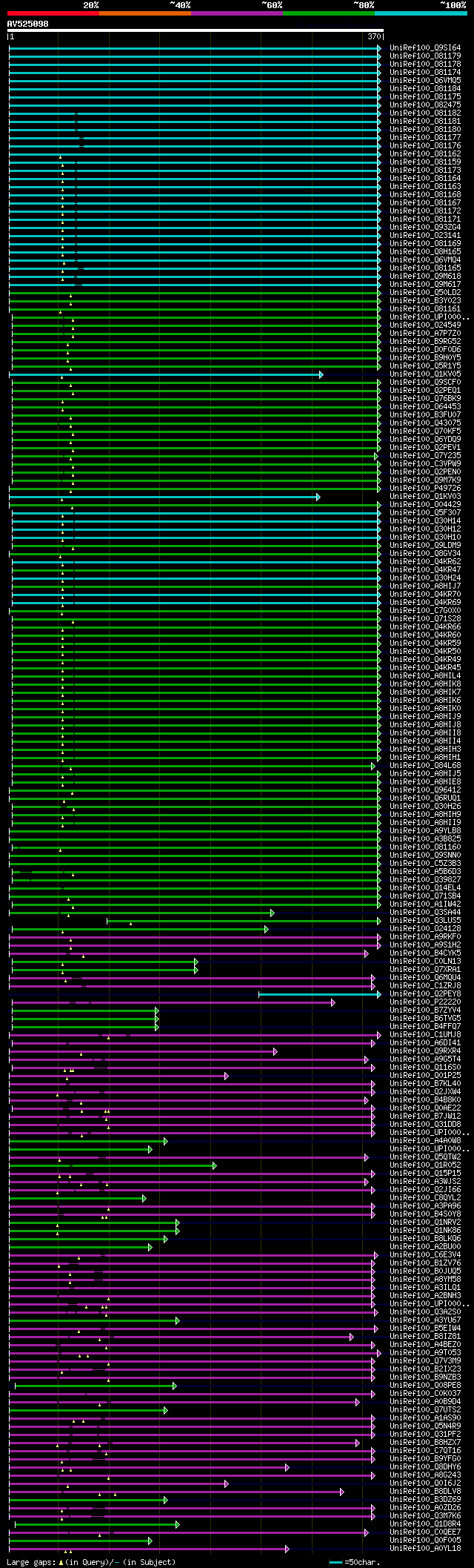Click the green arrowhead on the Q84L68 row

pos(373,766)
